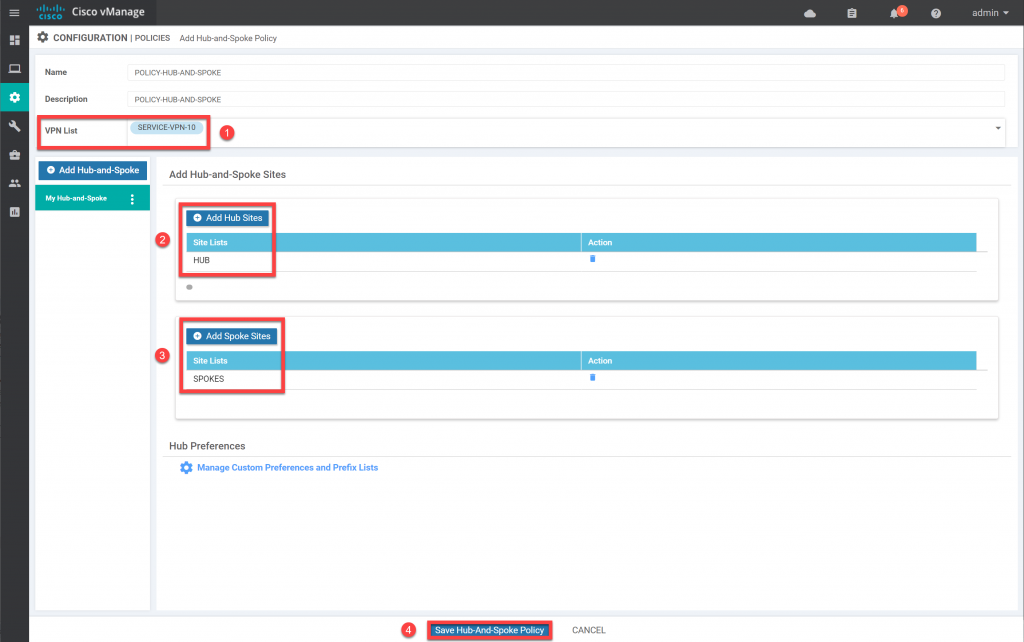Switch to the POLICIES configuration section
This screenshot has width=1024, height=642.
click(x=153, y=38)
